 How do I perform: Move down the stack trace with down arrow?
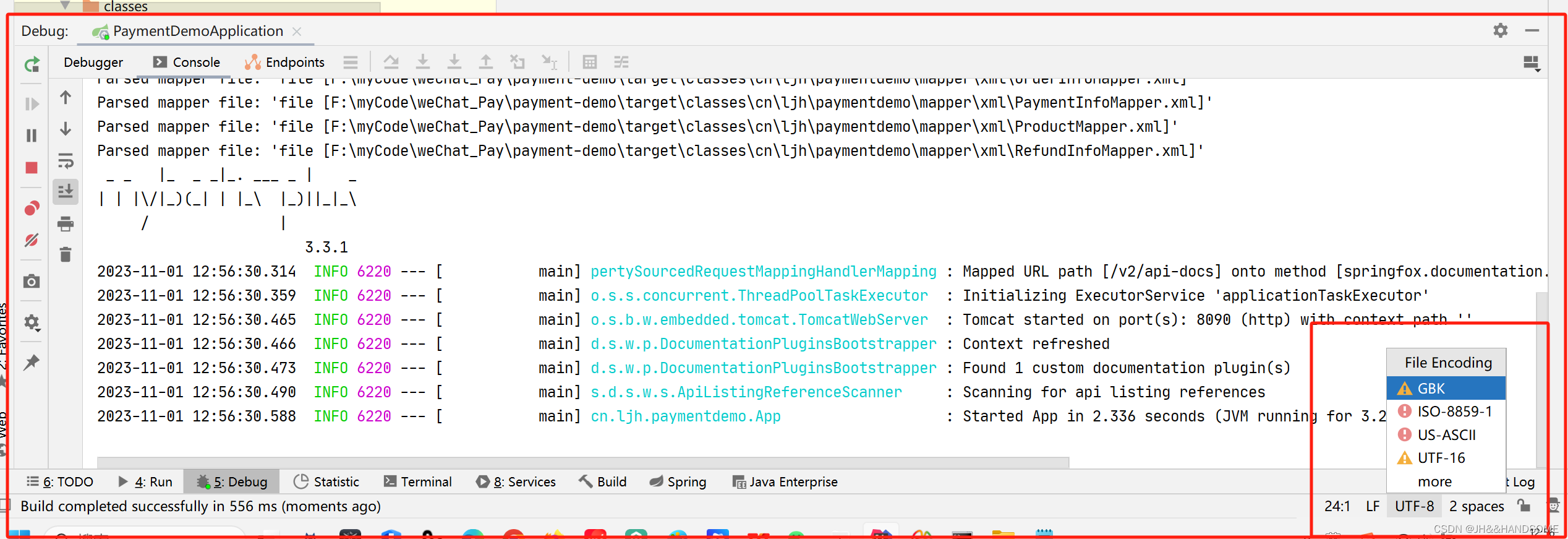(x=66, y=129)
